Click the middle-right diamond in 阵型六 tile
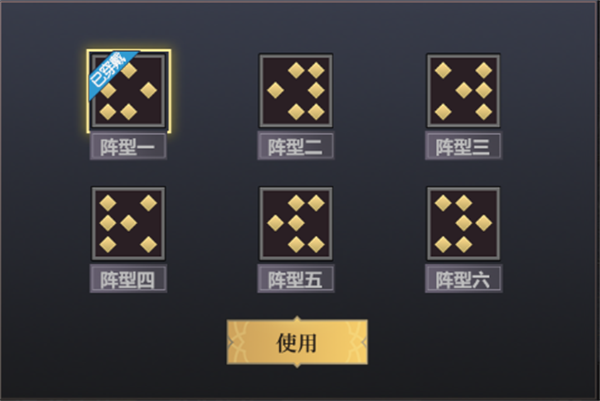 (x=484, y=223)
